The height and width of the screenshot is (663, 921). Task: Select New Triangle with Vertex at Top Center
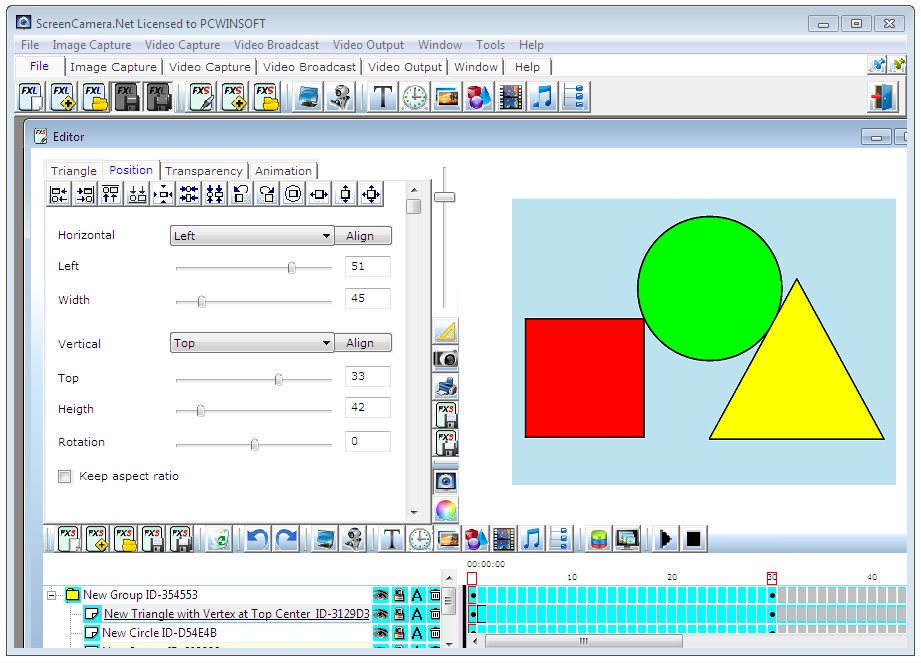236,614
